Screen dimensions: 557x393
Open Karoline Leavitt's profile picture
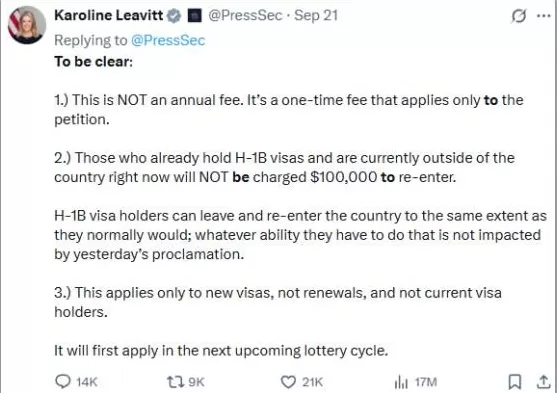(x=27, y=25)
